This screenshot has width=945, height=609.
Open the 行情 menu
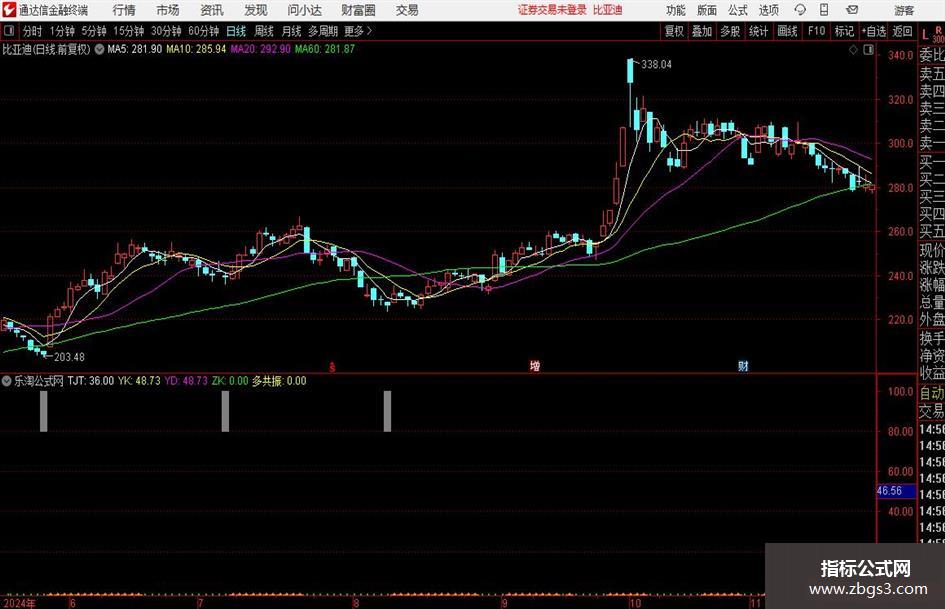click(124, 10)
